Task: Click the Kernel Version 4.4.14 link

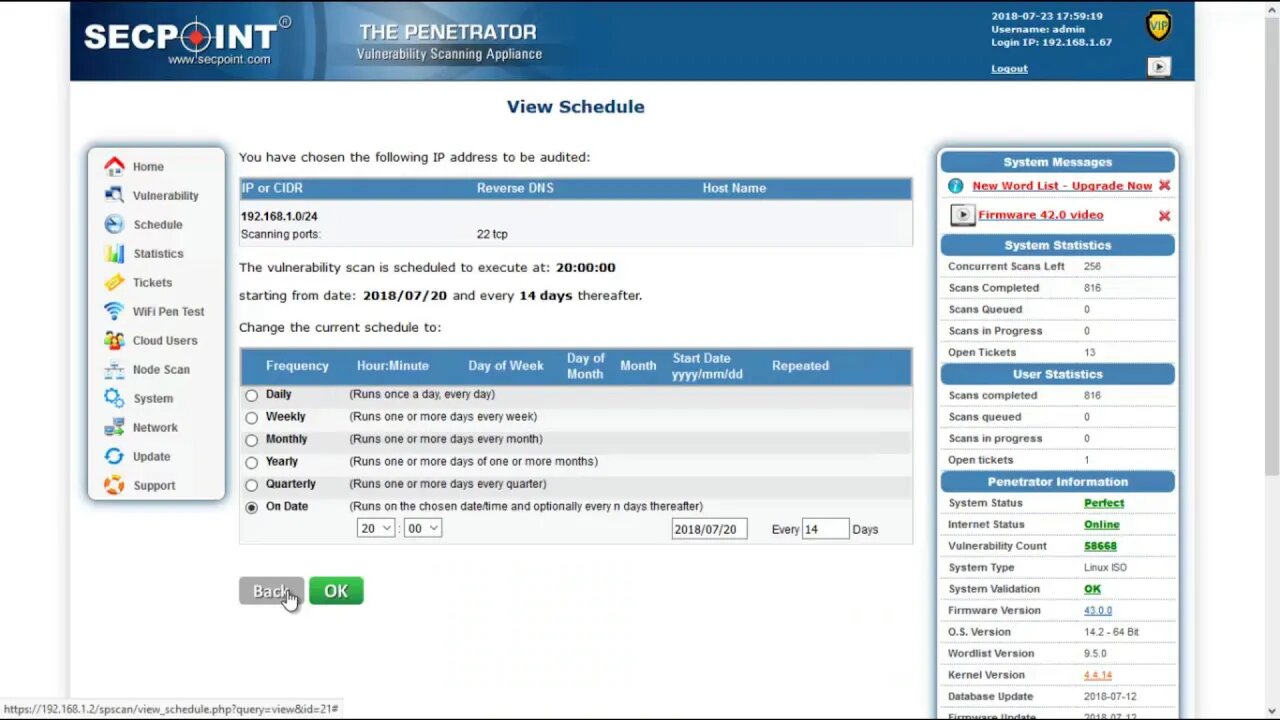Action: pyautogui.click(x=1098, y=675)
